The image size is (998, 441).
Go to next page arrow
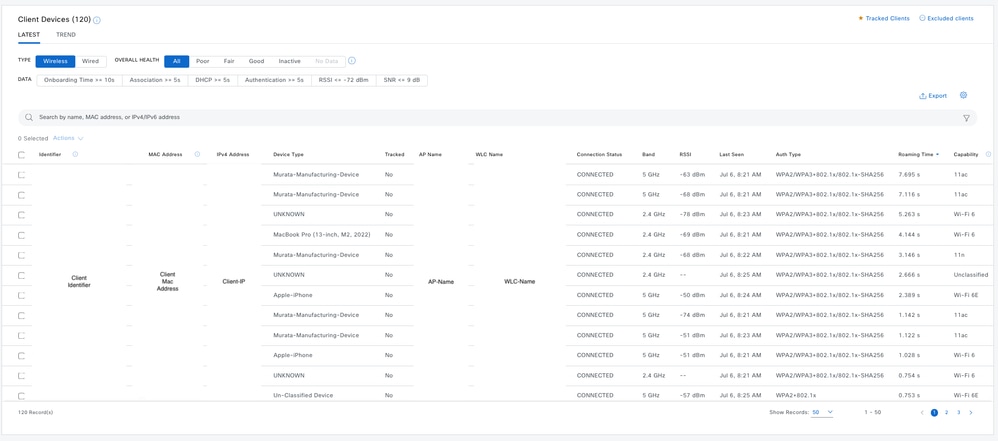click(971, 412)
